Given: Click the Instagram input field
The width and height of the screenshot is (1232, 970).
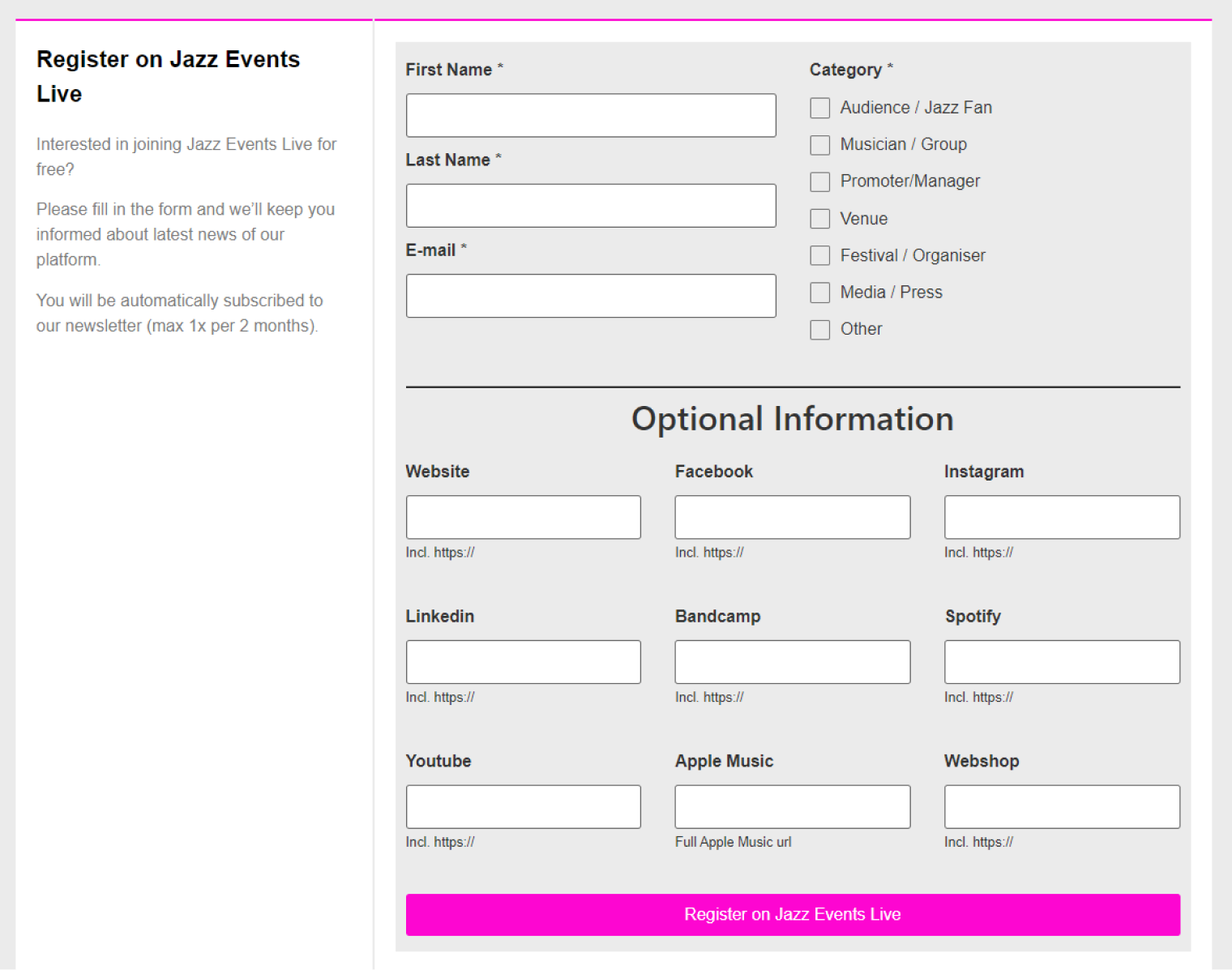Looking at the screenshot, I should pos(1061,516).
